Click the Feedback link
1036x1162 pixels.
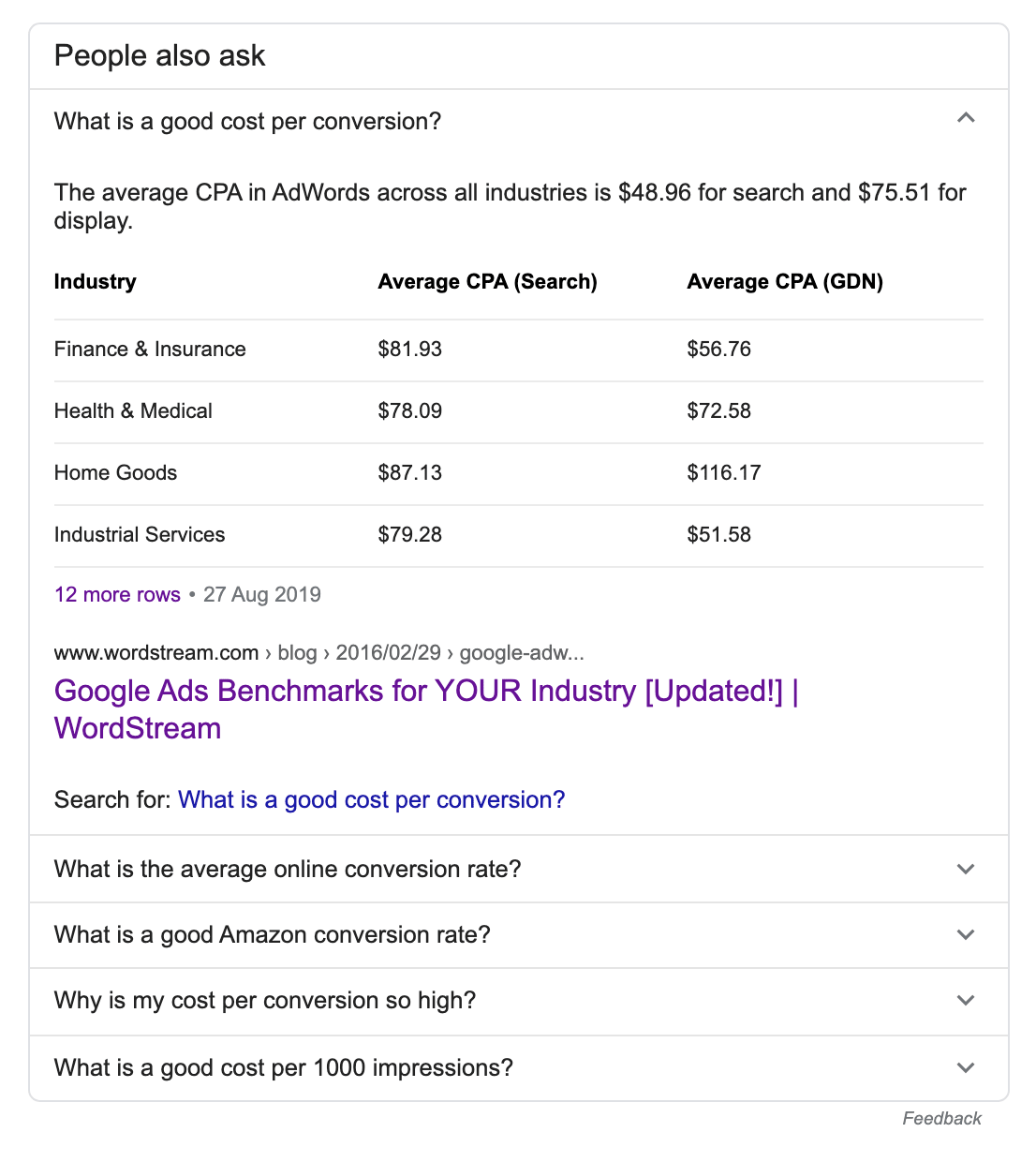tap(941, 1119)
